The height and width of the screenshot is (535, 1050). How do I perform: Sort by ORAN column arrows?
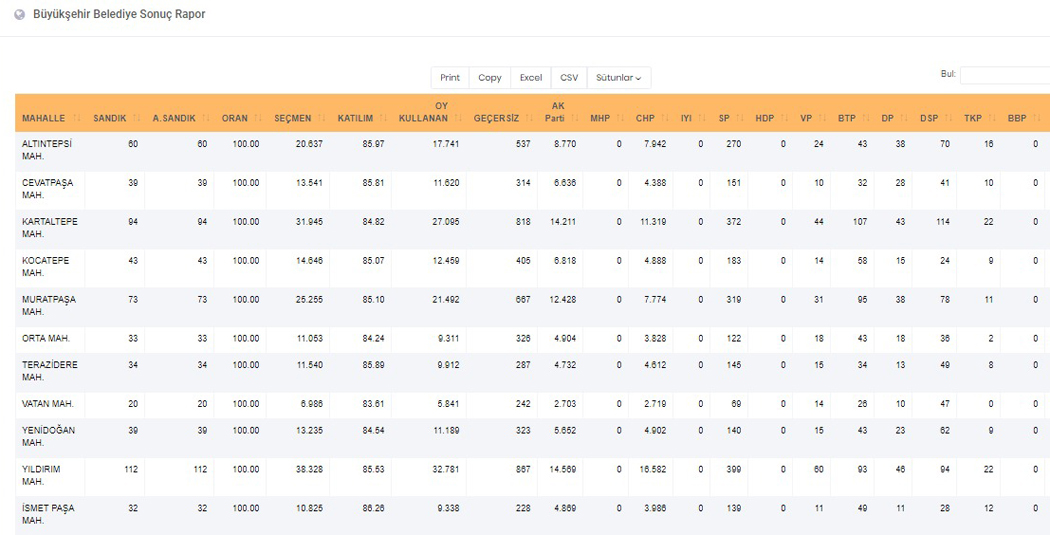click(258, 118)
